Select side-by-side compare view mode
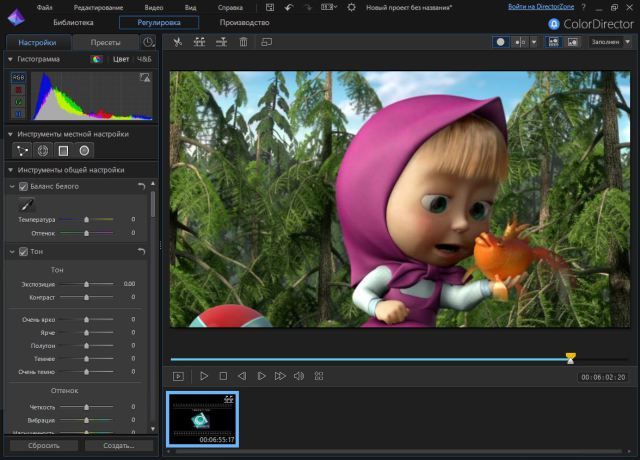 click(520, 42)
